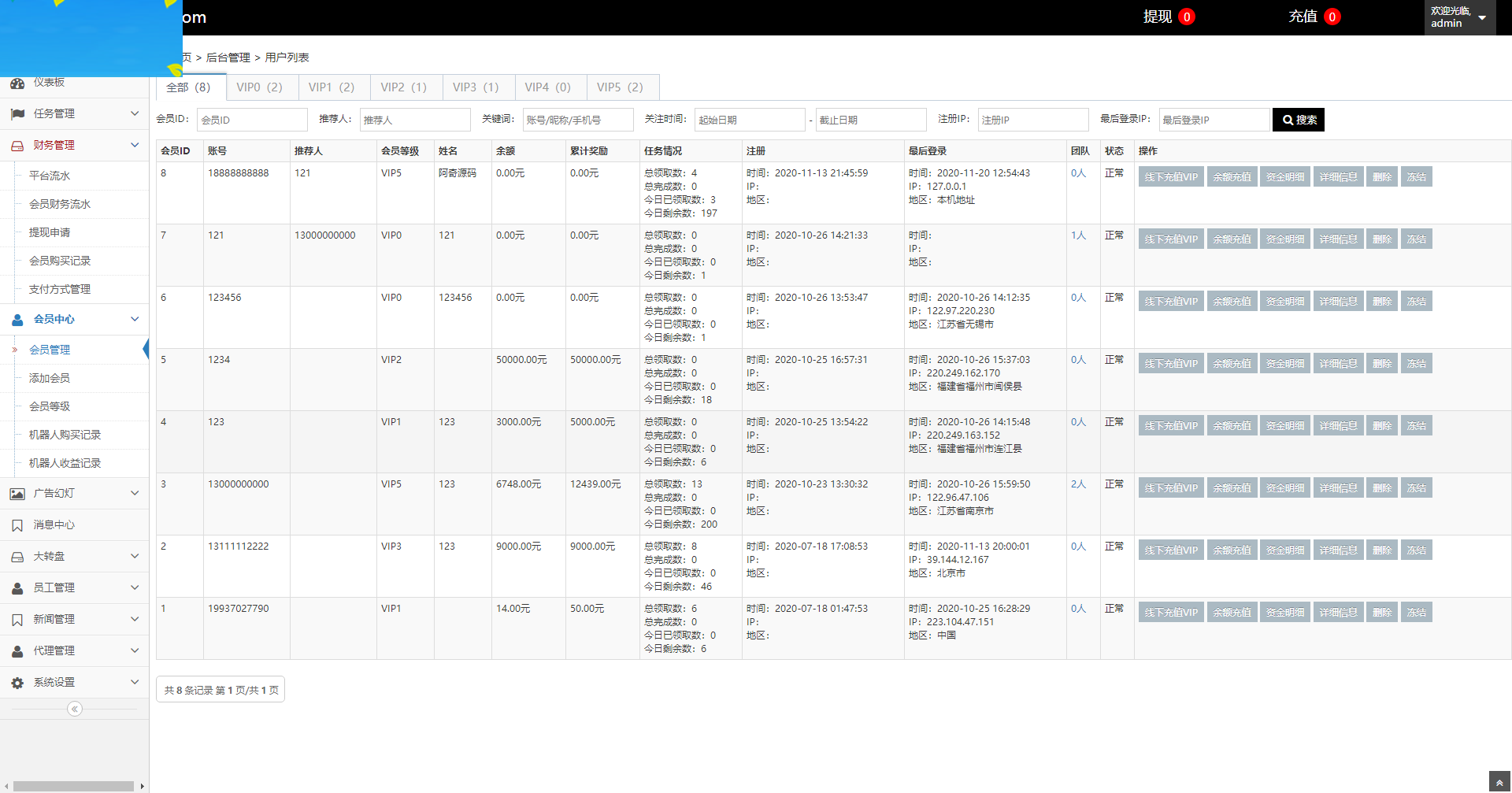
Task: Switch to the VIP0 (2) tab
Action: tap(261, 87)
